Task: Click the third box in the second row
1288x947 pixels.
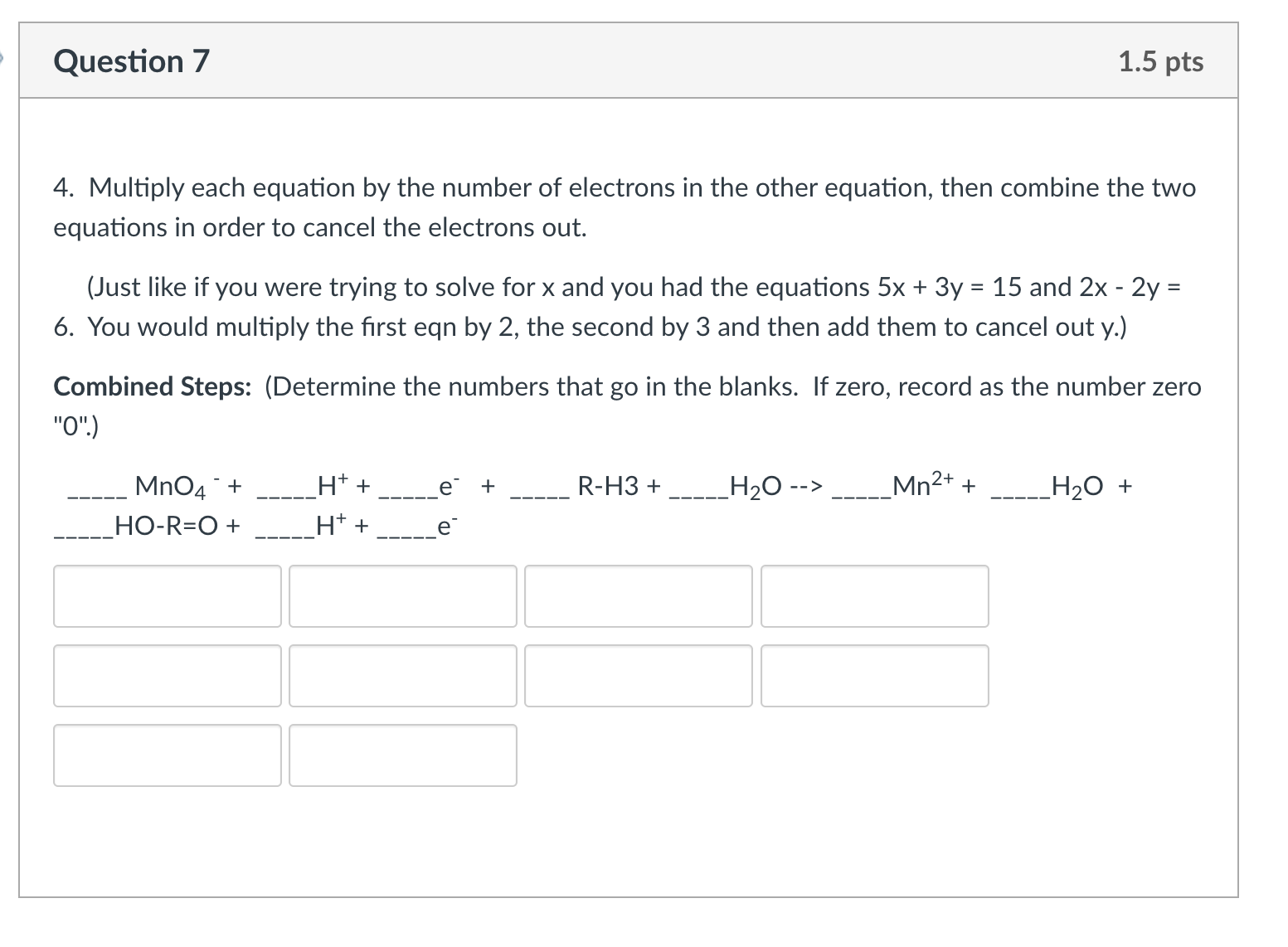Action: pos(637,675)
